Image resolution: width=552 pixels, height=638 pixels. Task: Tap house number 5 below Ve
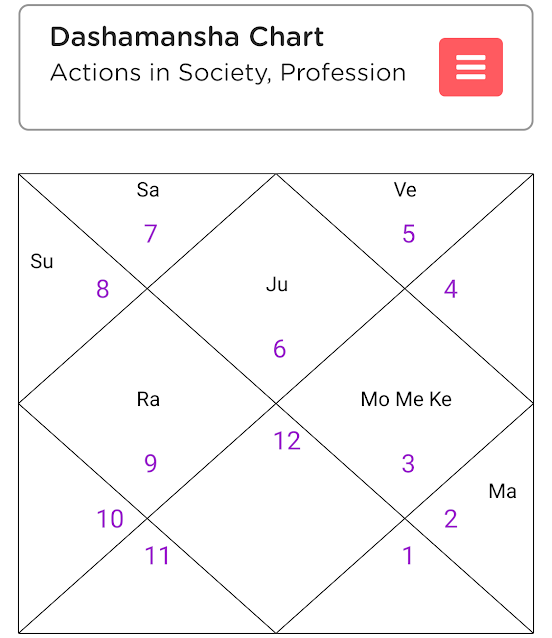click(408, 234)
